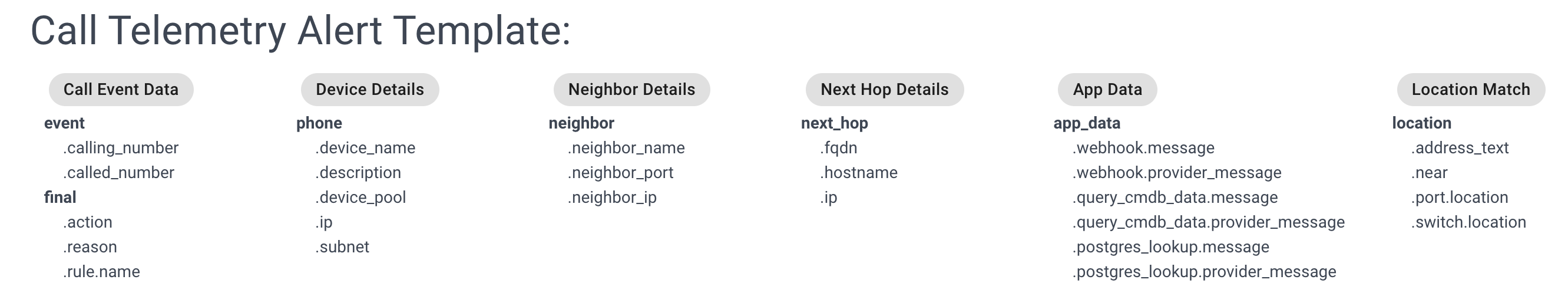Click the .neighbor_port variable
1568x296 pixels.
point(620,173)
